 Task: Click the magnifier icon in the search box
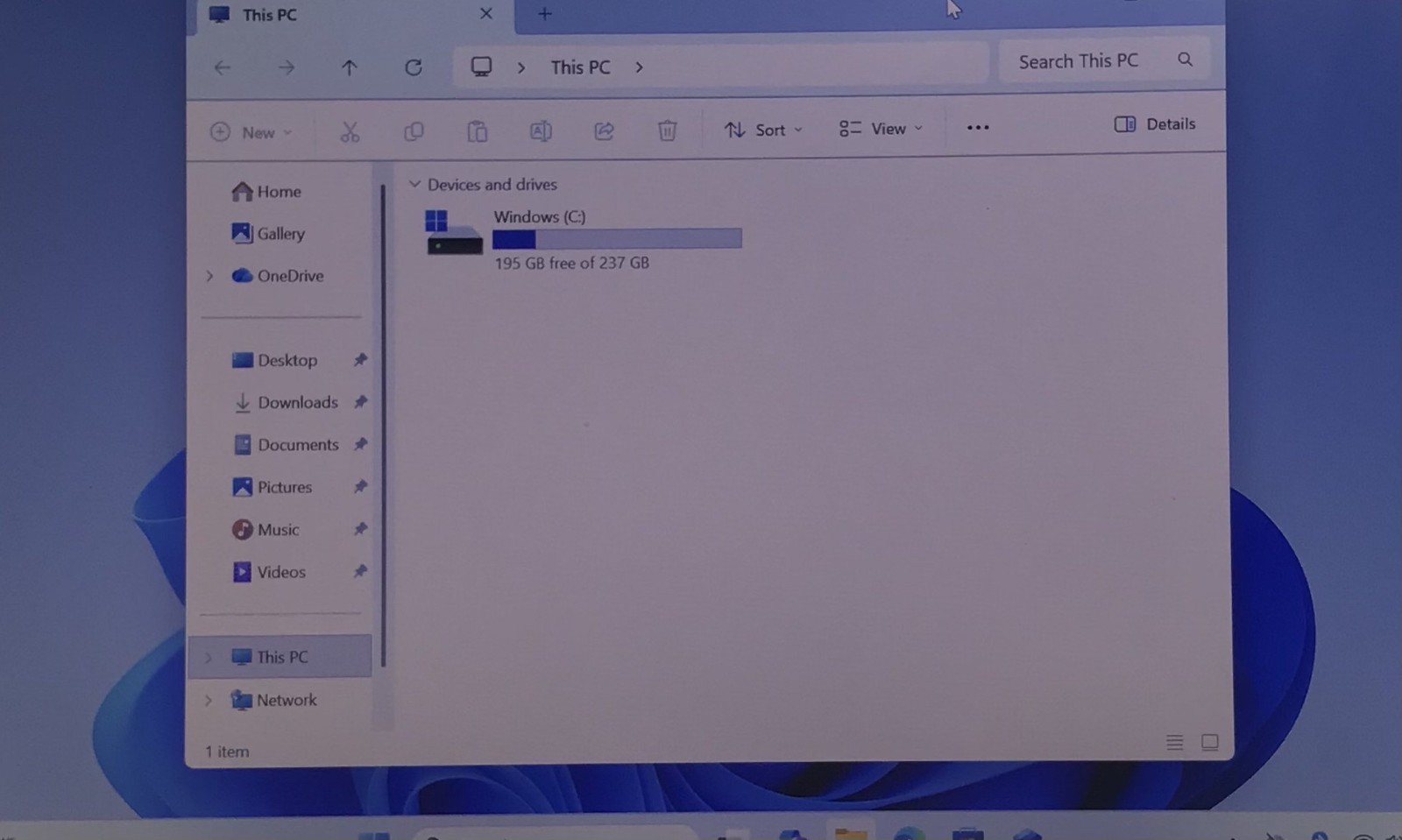(x=1185, y=60)
